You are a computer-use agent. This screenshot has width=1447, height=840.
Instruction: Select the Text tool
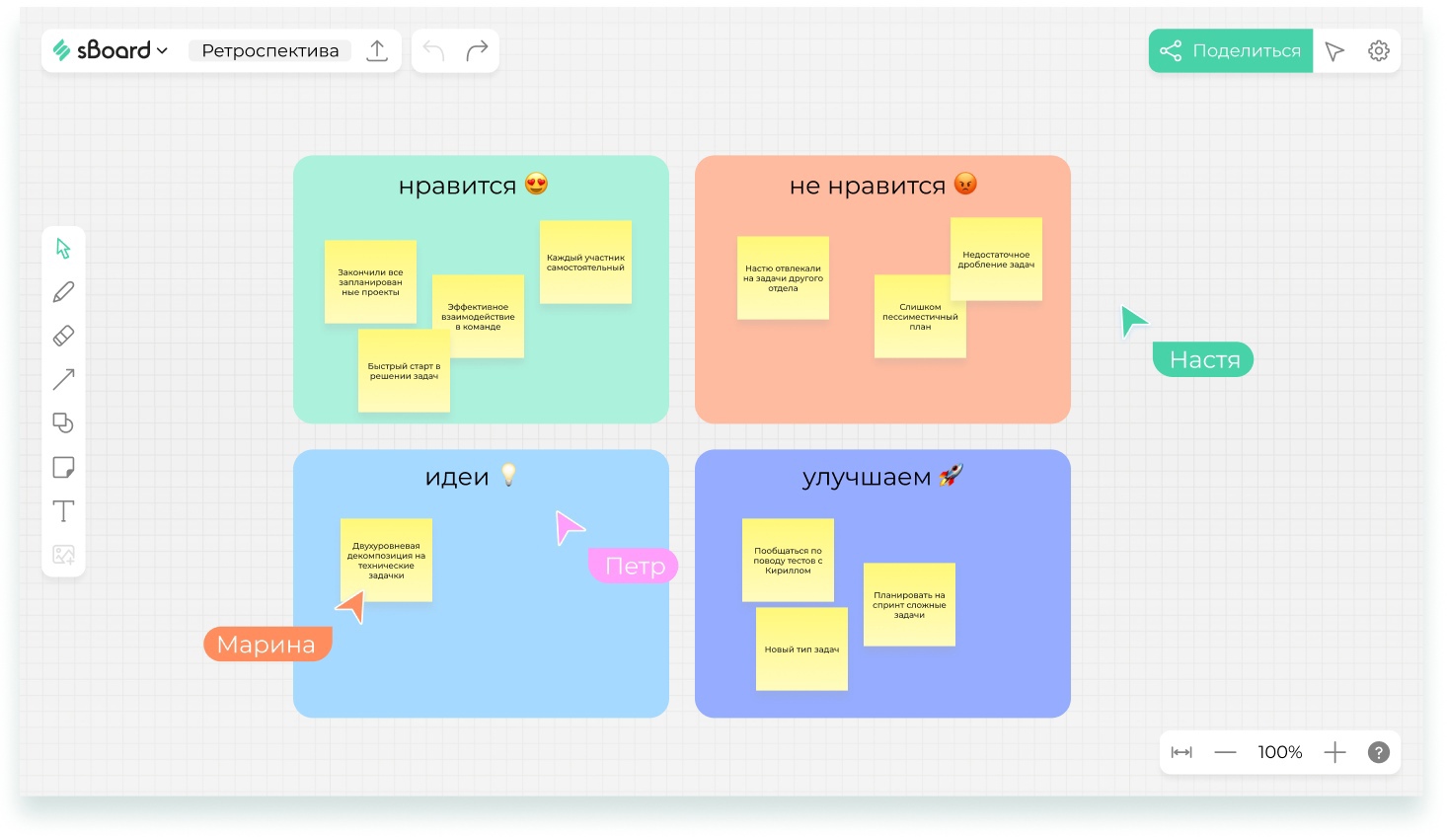63,511
